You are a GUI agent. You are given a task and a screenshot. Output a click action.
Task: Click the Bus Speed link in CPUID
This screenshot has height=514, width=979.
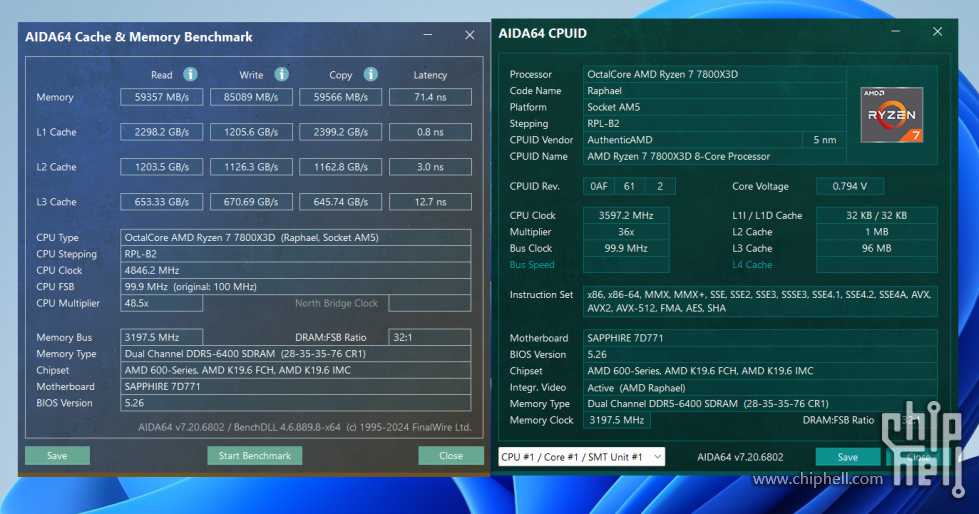532,264
